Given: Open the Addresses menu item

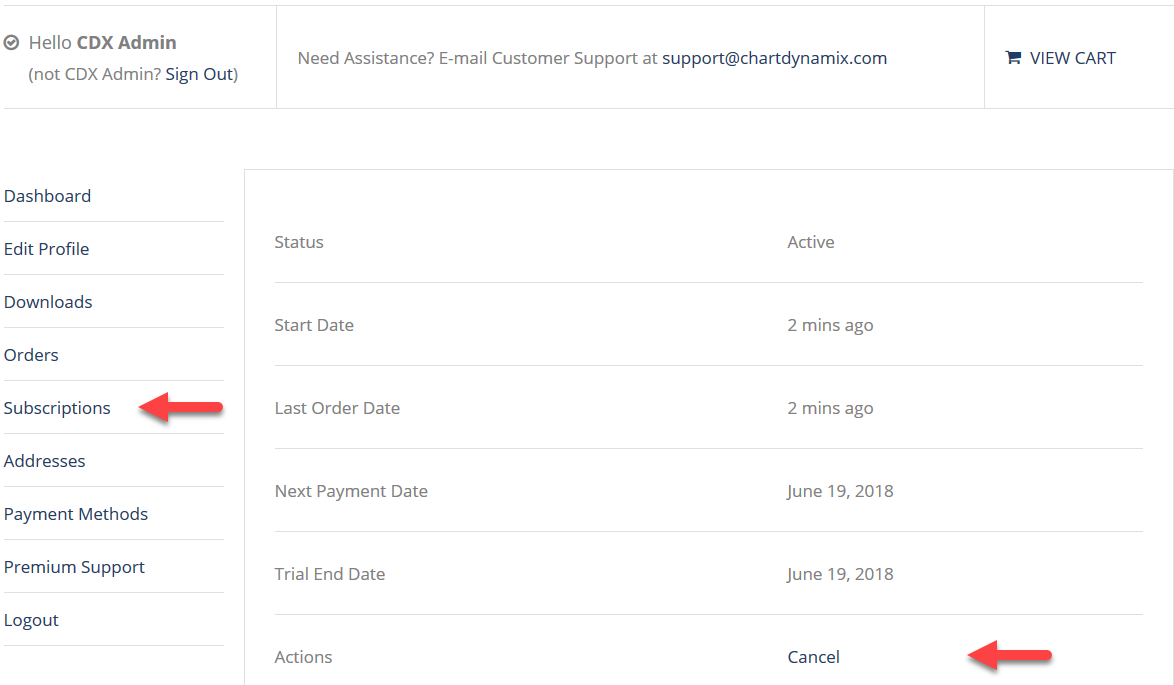Looking at the screenshot, I should pyautogui.click(x=44, y=461).
